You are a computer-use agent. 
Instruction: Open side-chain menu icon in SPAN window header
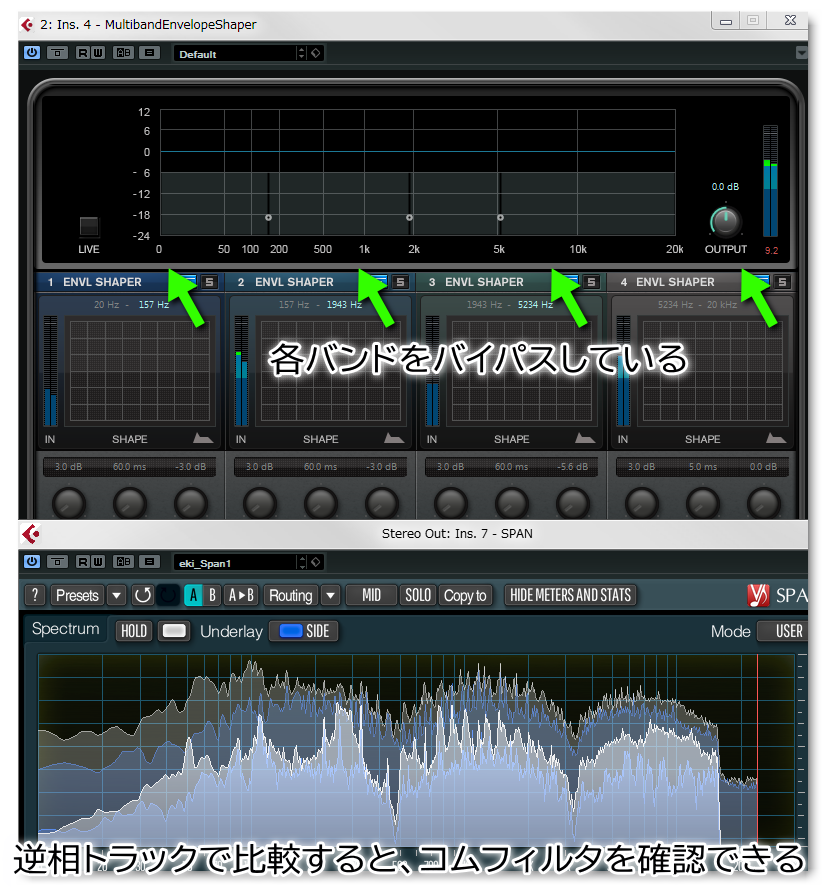tap(149, 562)
